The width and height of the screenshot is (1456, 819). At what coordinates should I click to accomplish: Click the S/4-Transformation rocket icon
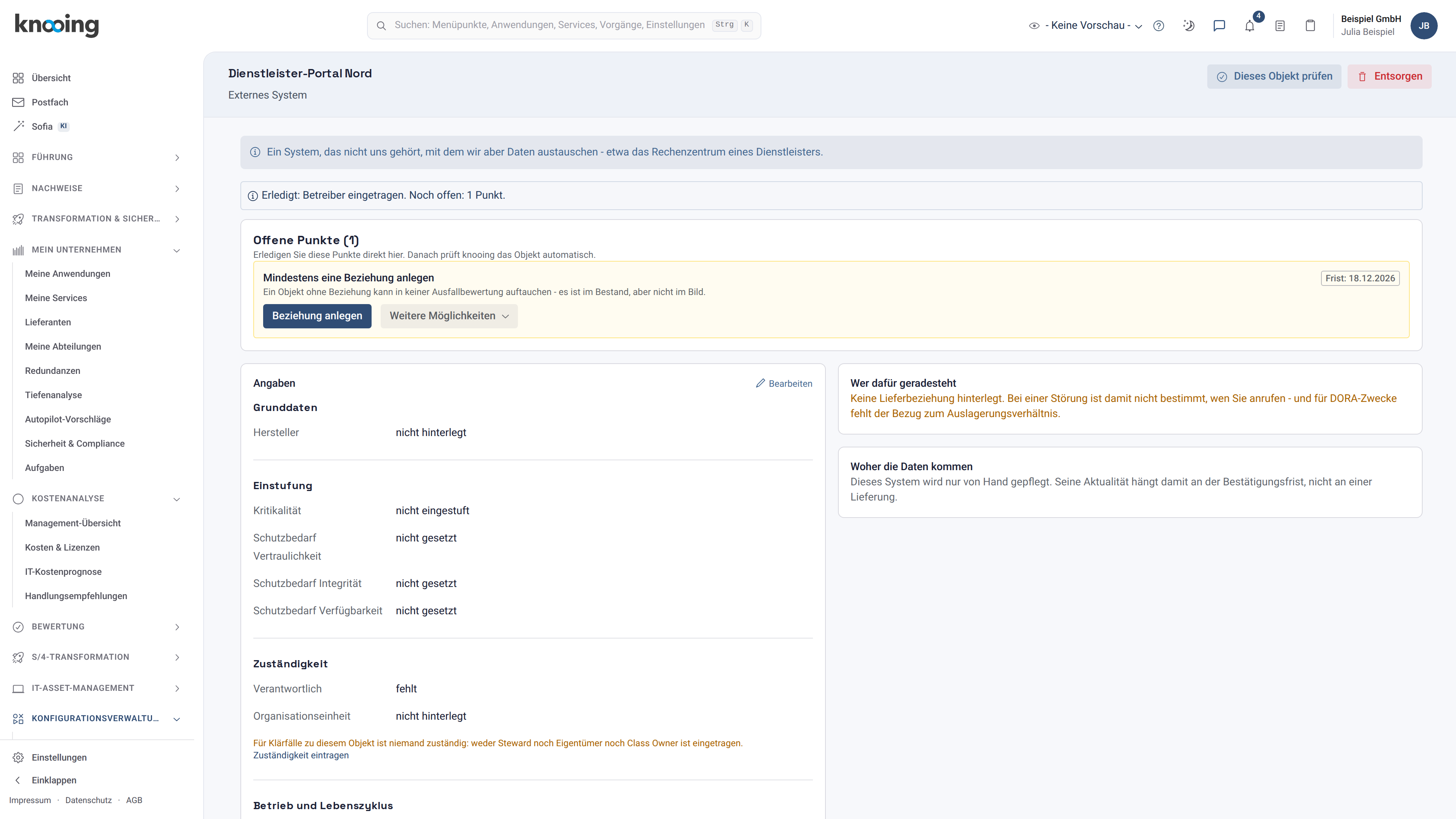[x=18, y=657]
